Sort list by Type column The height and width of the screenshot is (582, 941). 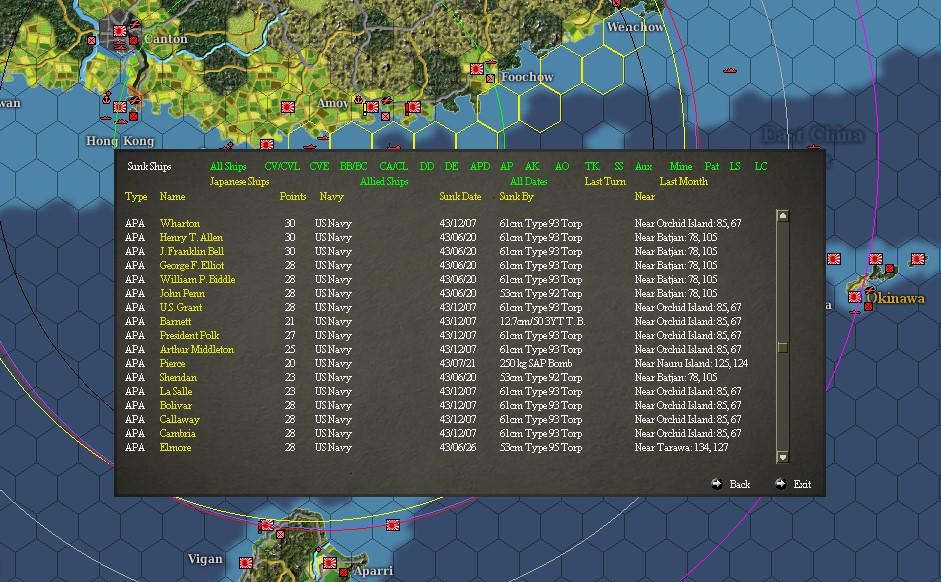pos(136,197)
